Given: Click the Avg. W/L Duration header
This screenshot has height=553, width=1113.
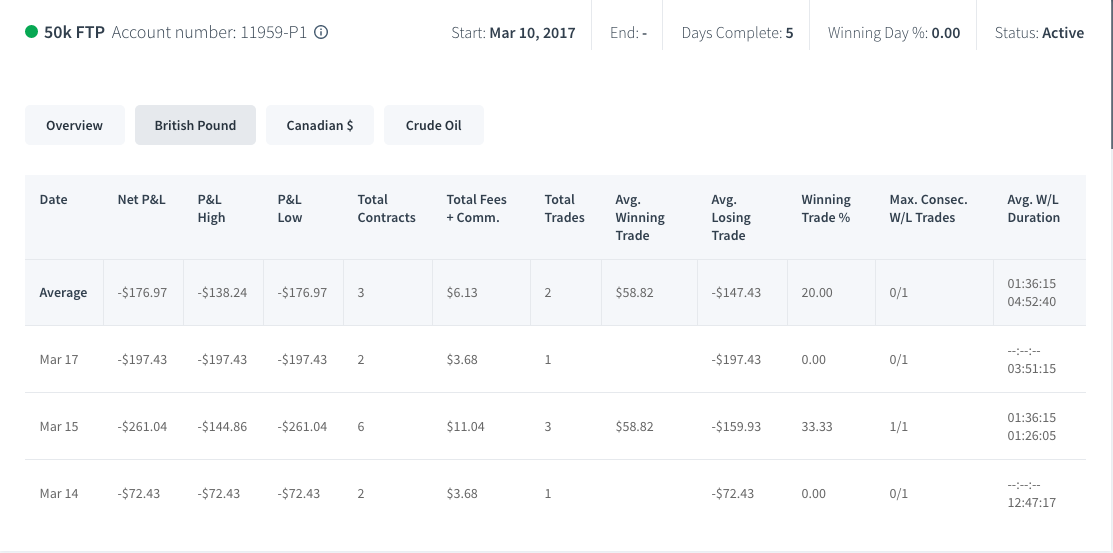Looking at the screenshot, I should click(1034, 209).
